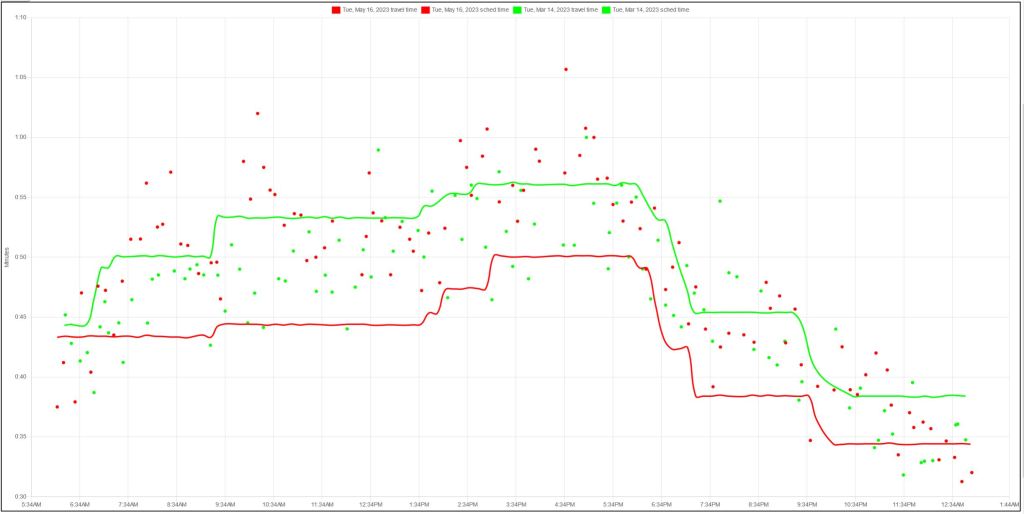Toggle 'Tue, Mar 14, 2023 travel time' legend label
This screenshot has height=514, width=1024.
point(561,9)
